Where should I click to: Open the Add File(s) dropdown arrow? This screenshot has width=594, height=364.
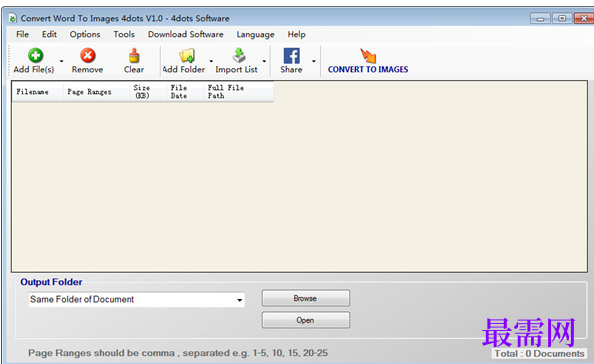pos(61,61)
